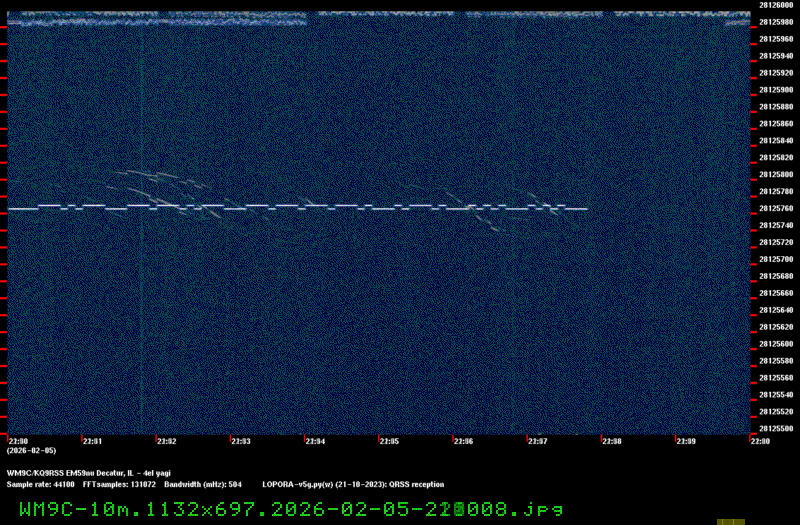This screenshot has width=800, height=525.
Task: Click the 28125720 frequency label
Action: coord(776,242)
